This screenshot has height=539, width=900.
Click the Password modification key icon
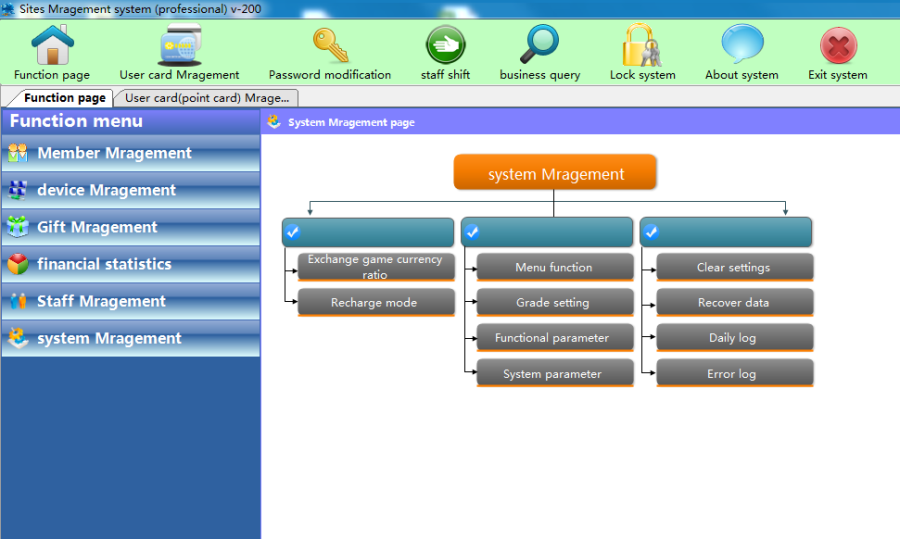click(331, 45)
